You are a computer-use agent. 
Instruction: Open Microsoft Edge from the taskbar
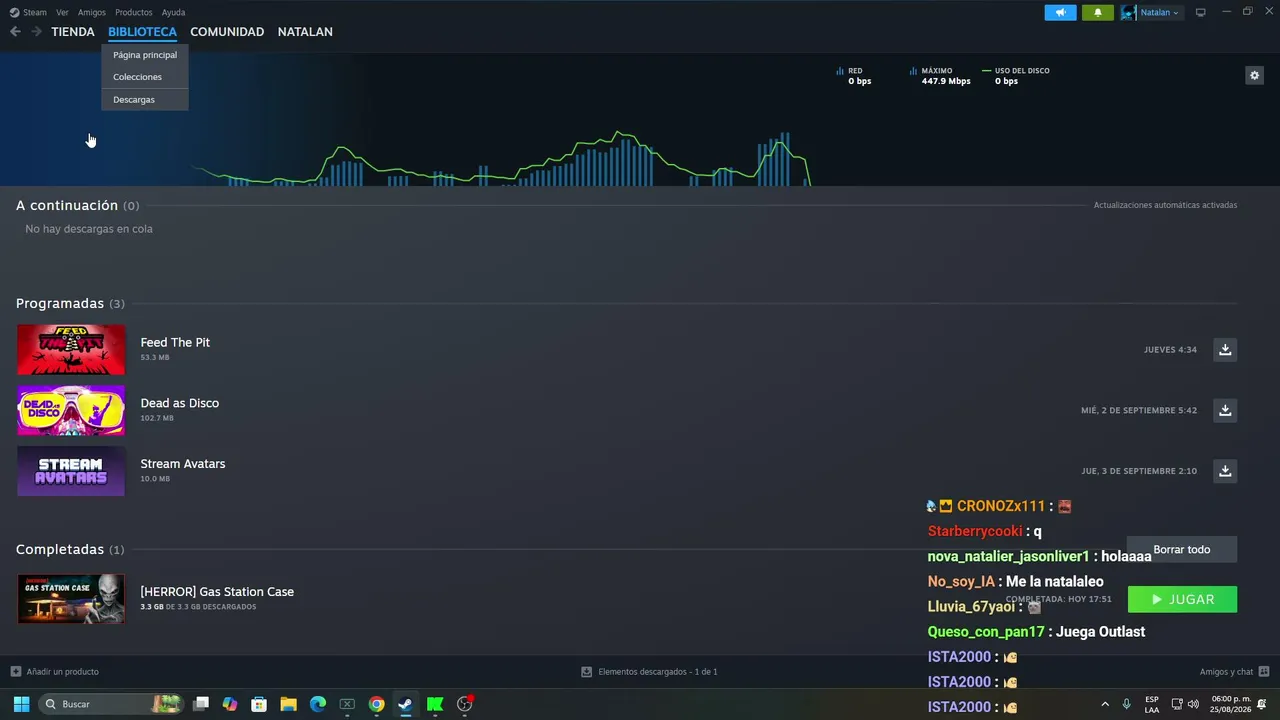click(x=318, y=704)
